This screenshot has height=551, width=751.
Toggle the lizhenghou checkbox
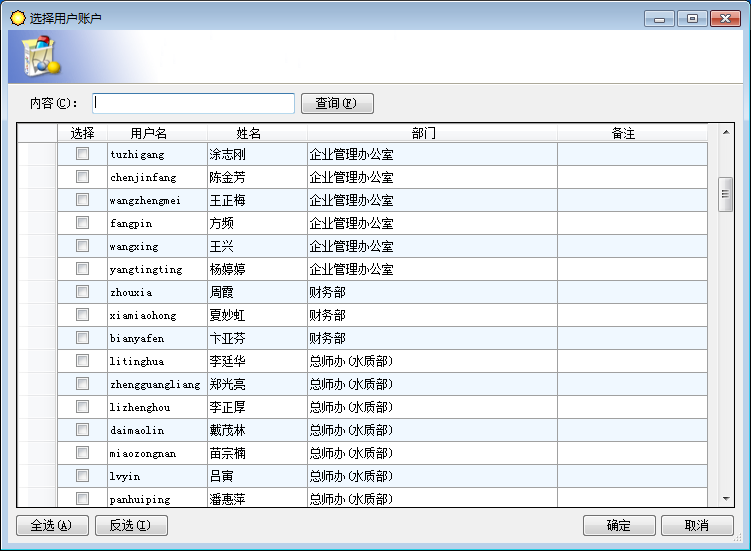[x=82, y=407]
